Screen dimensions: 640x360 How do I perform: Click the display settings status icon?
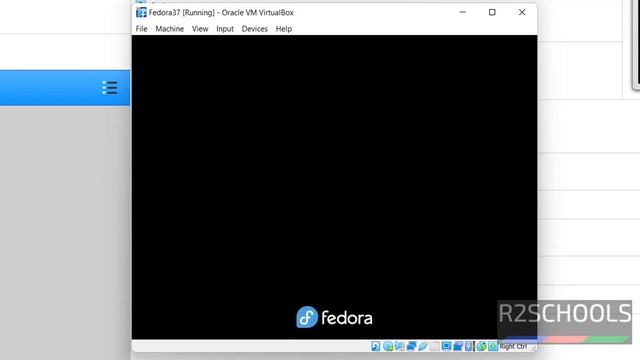click(x=446, y=346)
